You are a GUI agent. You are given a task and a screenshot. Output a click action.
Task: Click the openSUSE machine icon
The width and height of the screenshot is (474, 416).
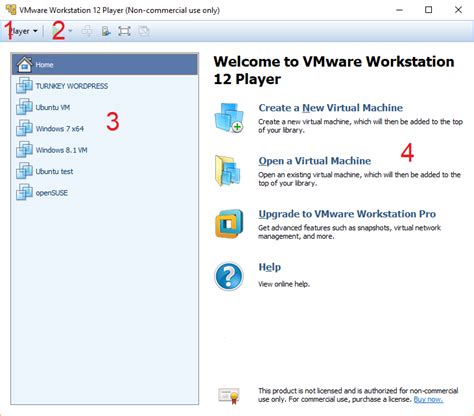click(24, 192)
